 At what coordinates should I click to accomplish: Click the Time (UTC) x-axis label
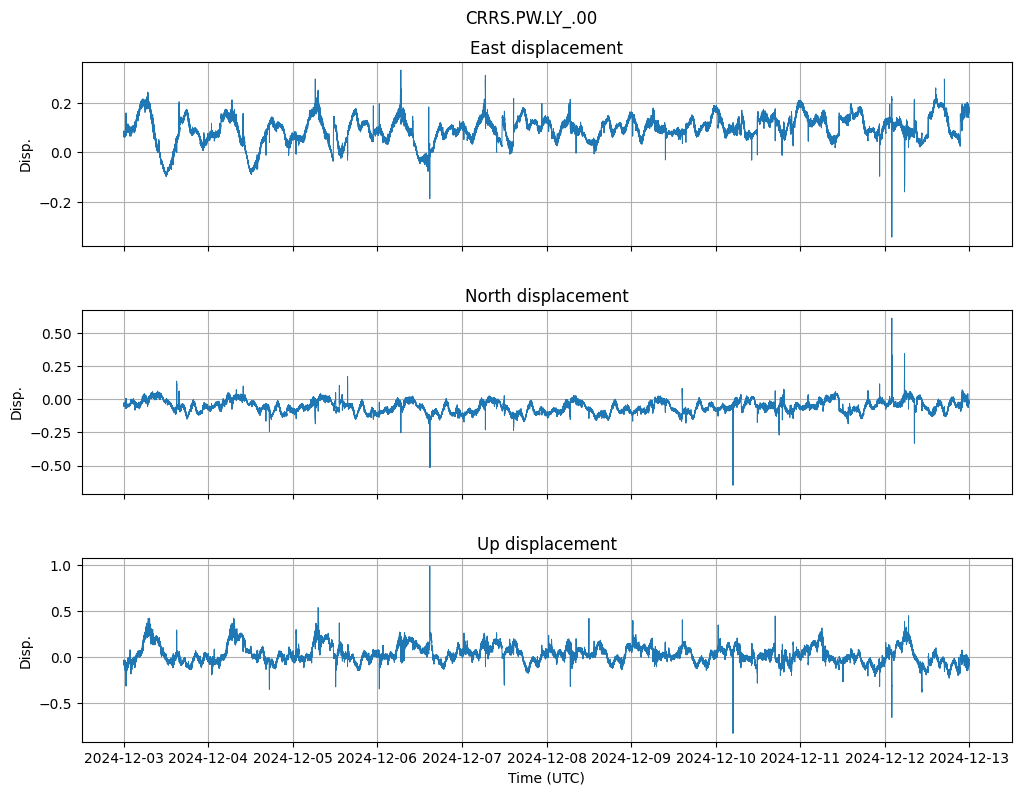[x=546, y=777]
